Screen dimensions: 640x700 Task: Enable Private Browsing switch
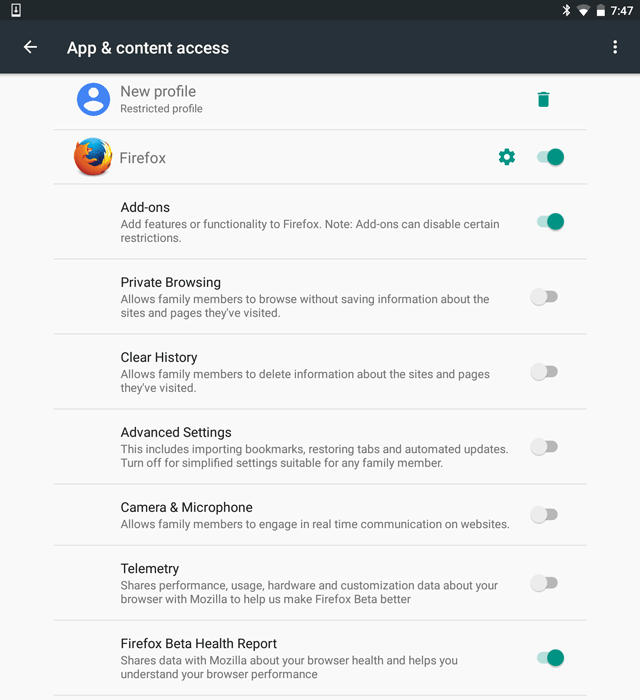[544, 297]
